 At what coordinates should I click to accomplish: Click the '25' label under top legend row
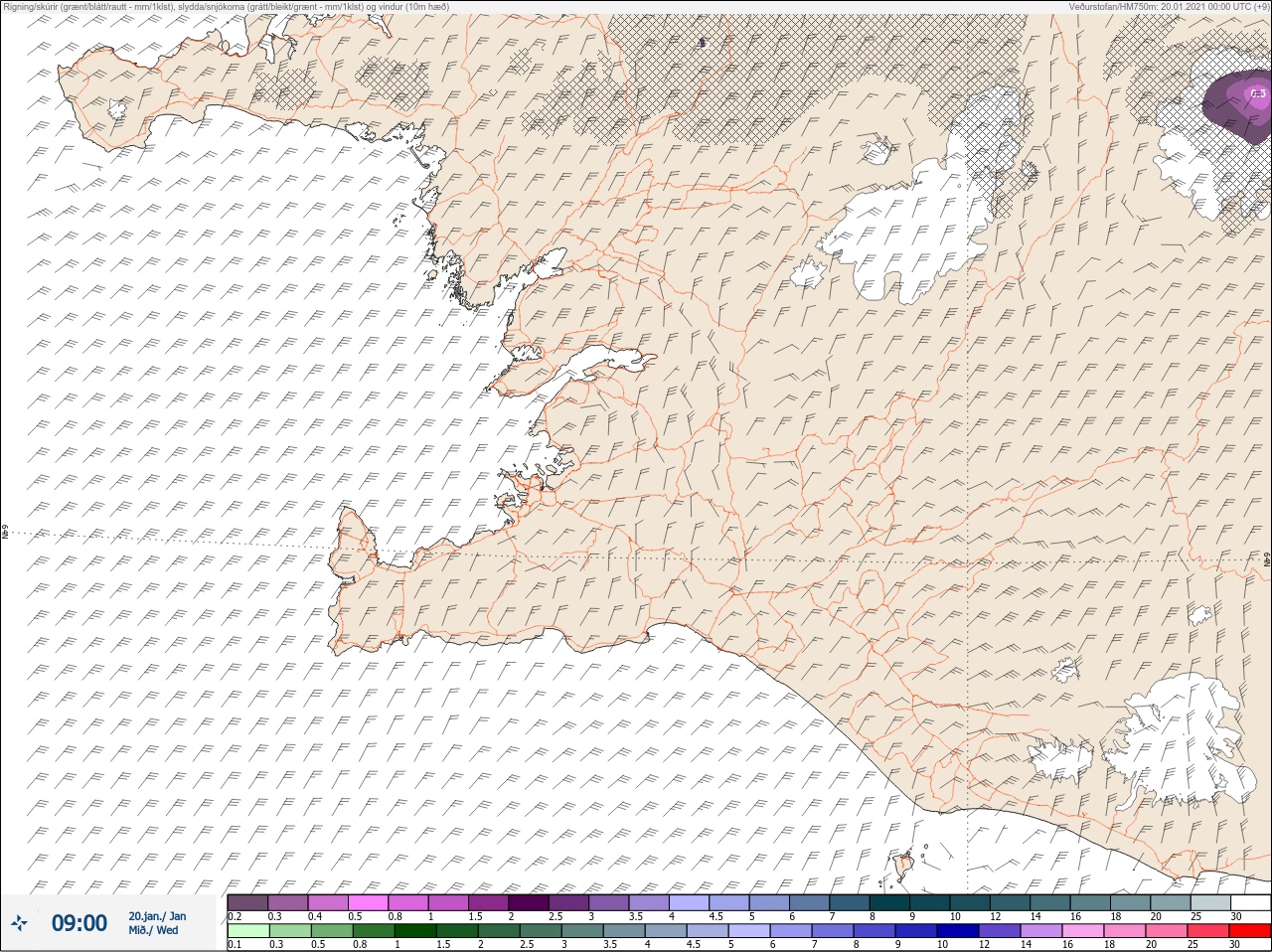click(1194, 915)
